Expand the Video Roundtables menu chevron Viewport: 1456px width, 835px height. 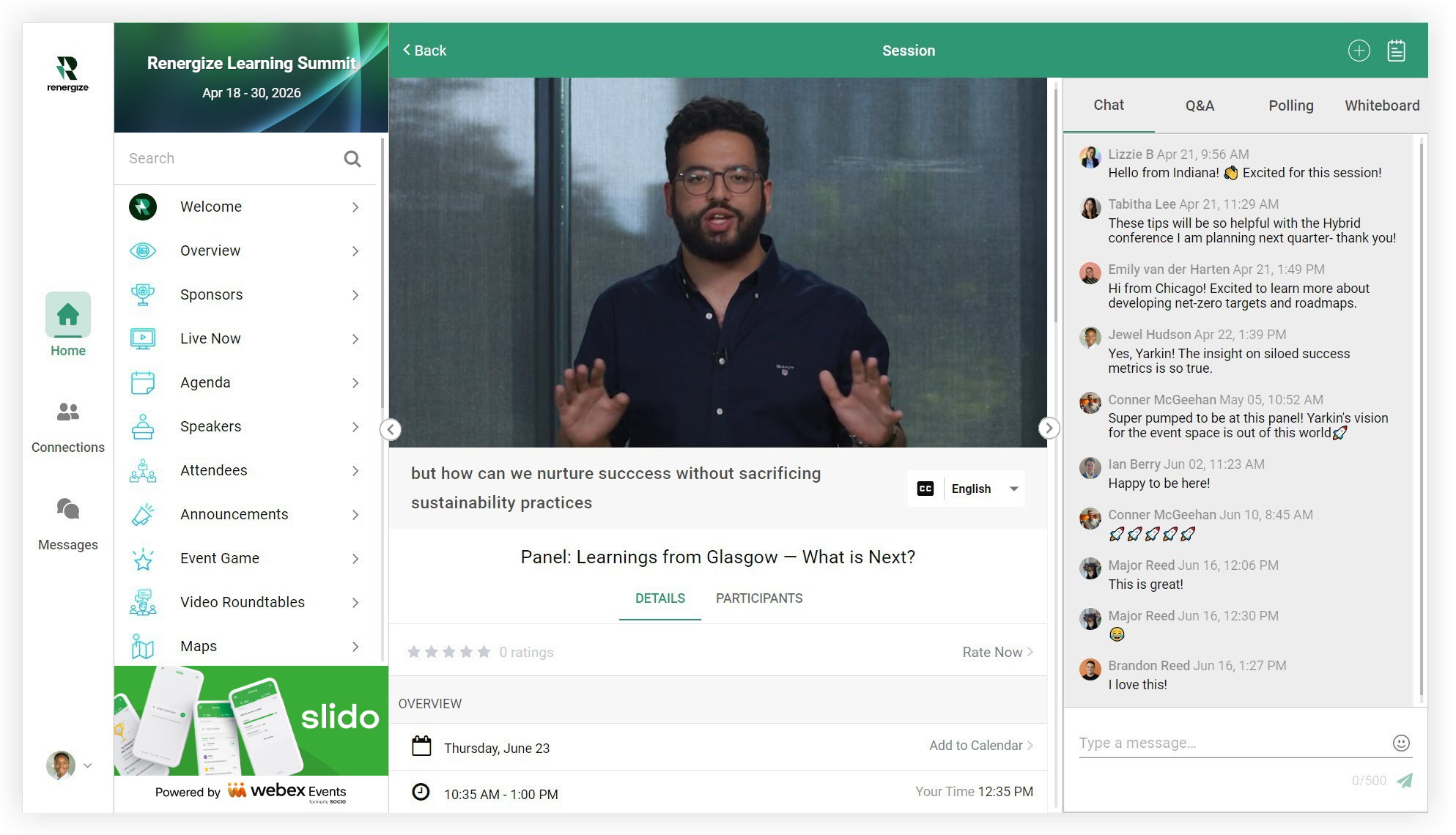pos(355,603)
